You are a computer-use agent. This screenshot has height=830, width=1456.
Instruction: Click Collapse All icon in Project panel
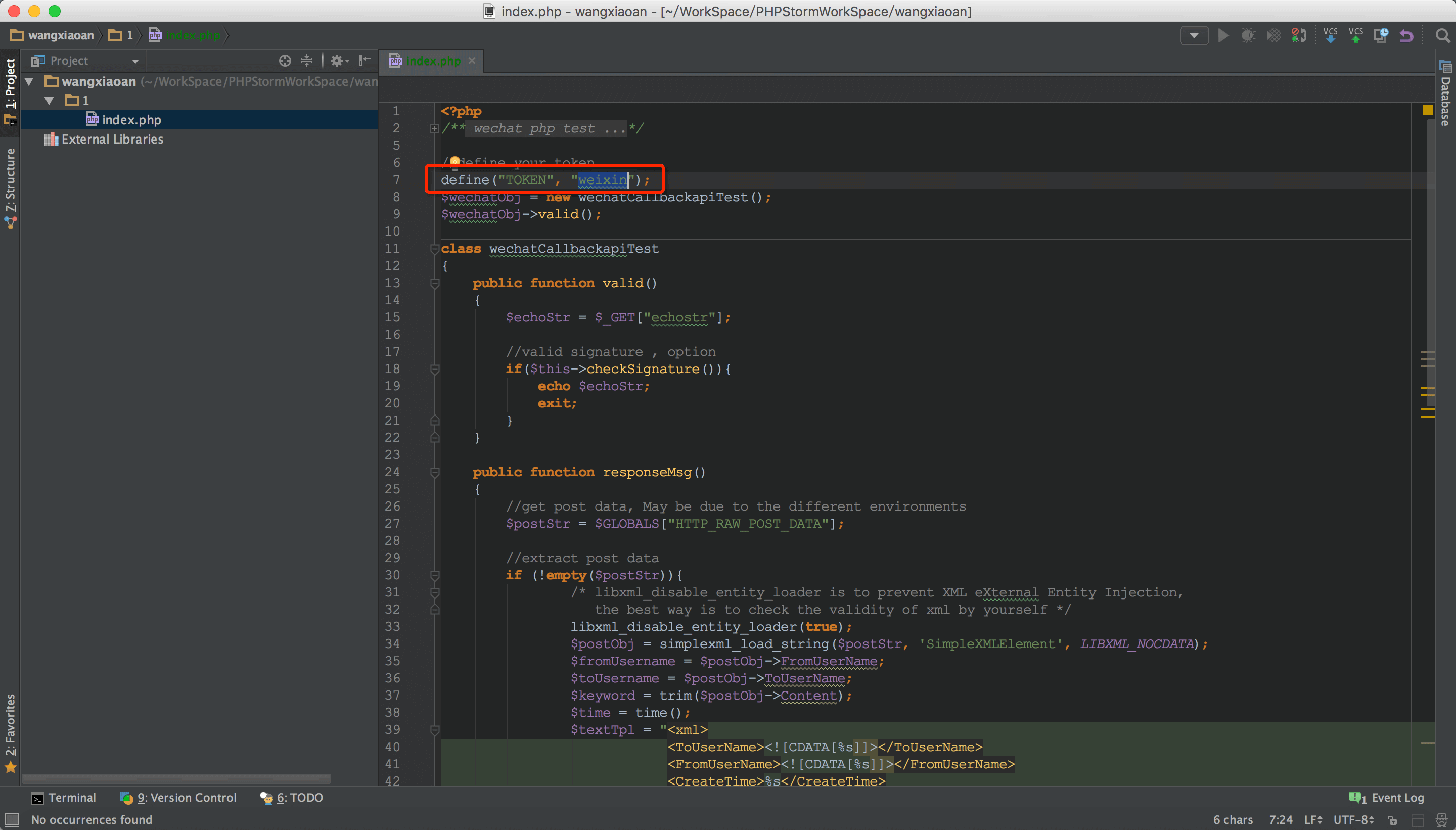tap(307, 61)
